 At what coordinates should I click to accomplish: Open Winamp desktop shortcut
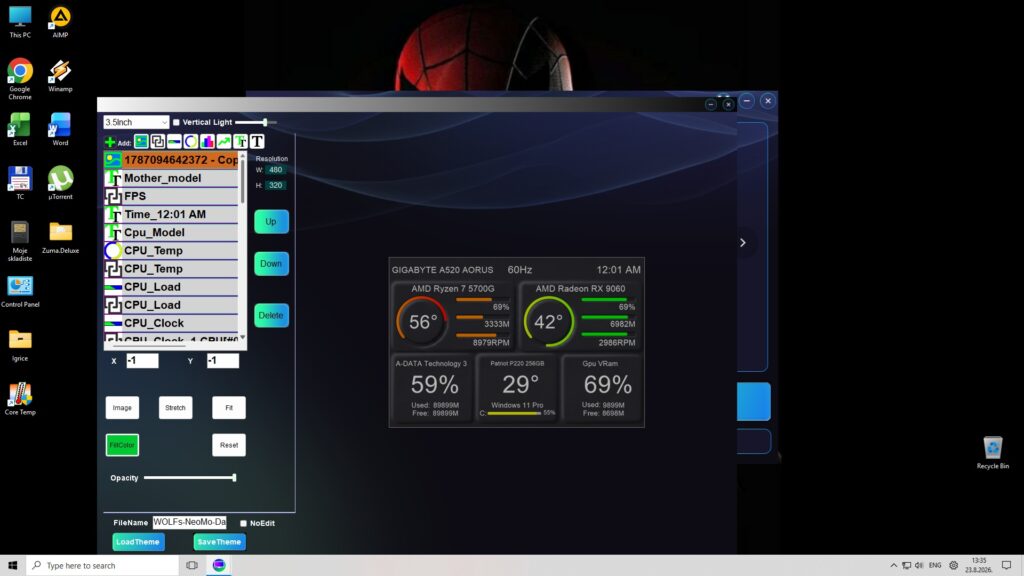(x=60, y=76)
